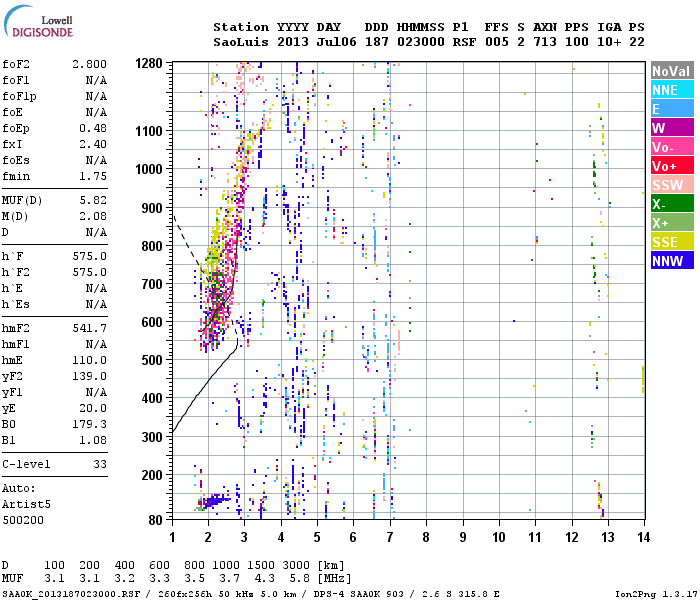Click the 80 height axis label

(155, 520)
